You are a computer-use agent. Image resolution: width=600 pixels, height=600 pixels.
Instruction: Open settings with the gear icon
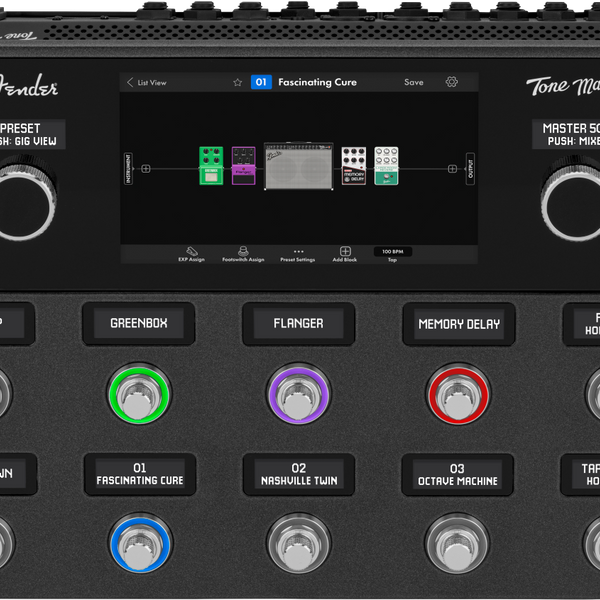(x=452, y=82)
